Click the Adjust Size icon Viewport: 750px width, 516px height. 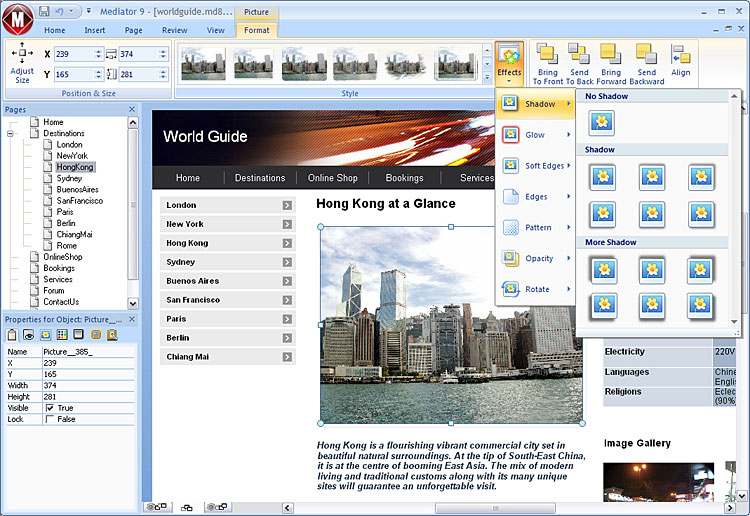point(22,53)
